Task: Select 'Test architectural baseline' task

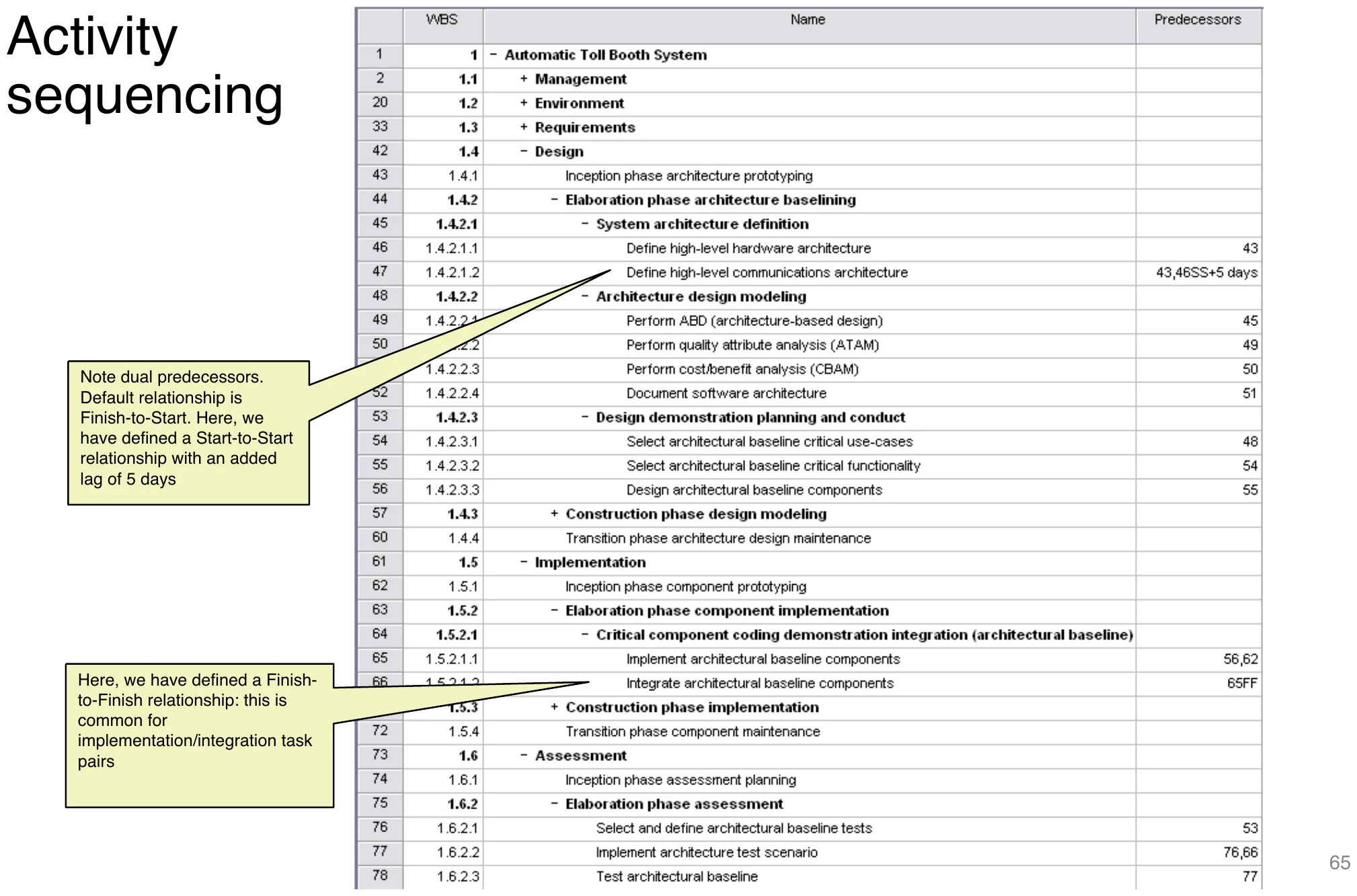Action: [x=676, y=877]
